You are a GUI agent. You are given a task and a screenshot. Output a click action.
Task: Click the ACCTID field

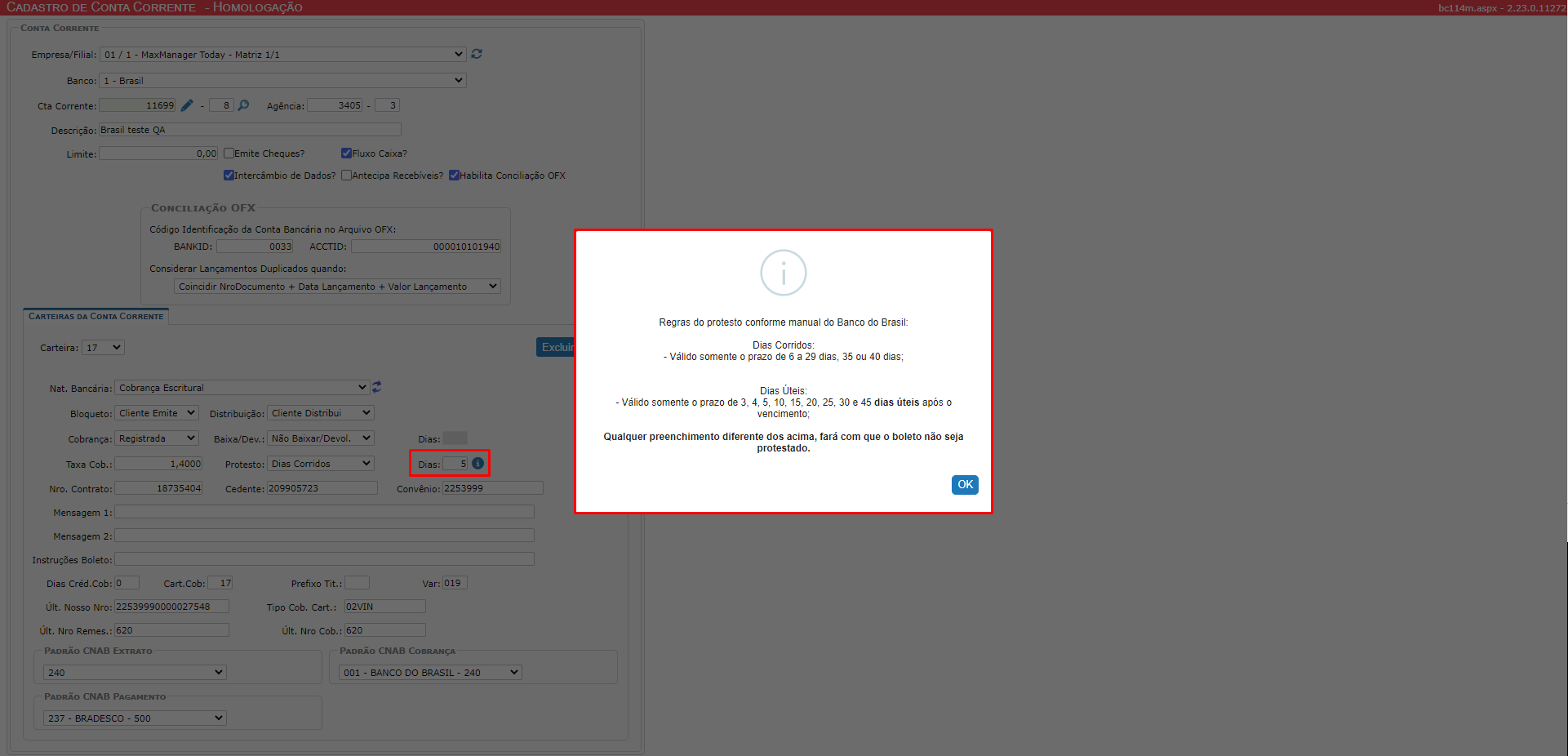pyautogui.click(x=426, y=247)
